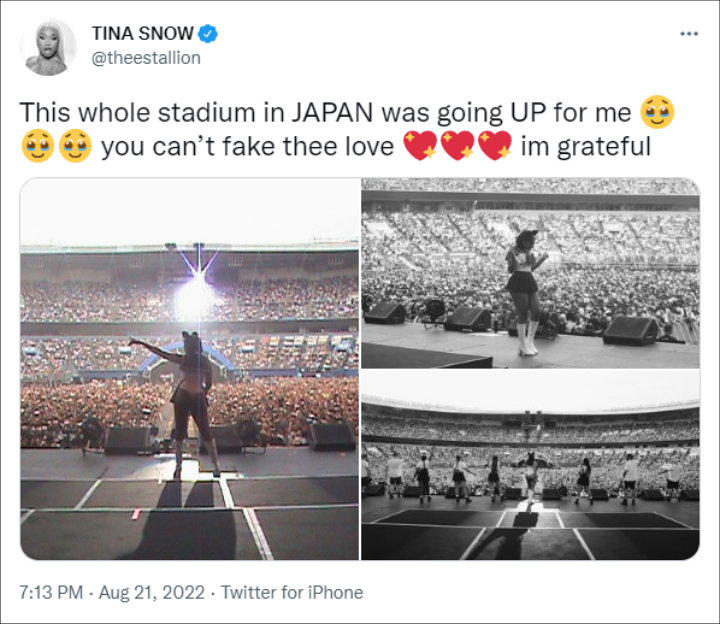This screenshot has width=720, height=624.
Task: Click the Twitter for iPhone source link
Action: (x=292, y=592)
